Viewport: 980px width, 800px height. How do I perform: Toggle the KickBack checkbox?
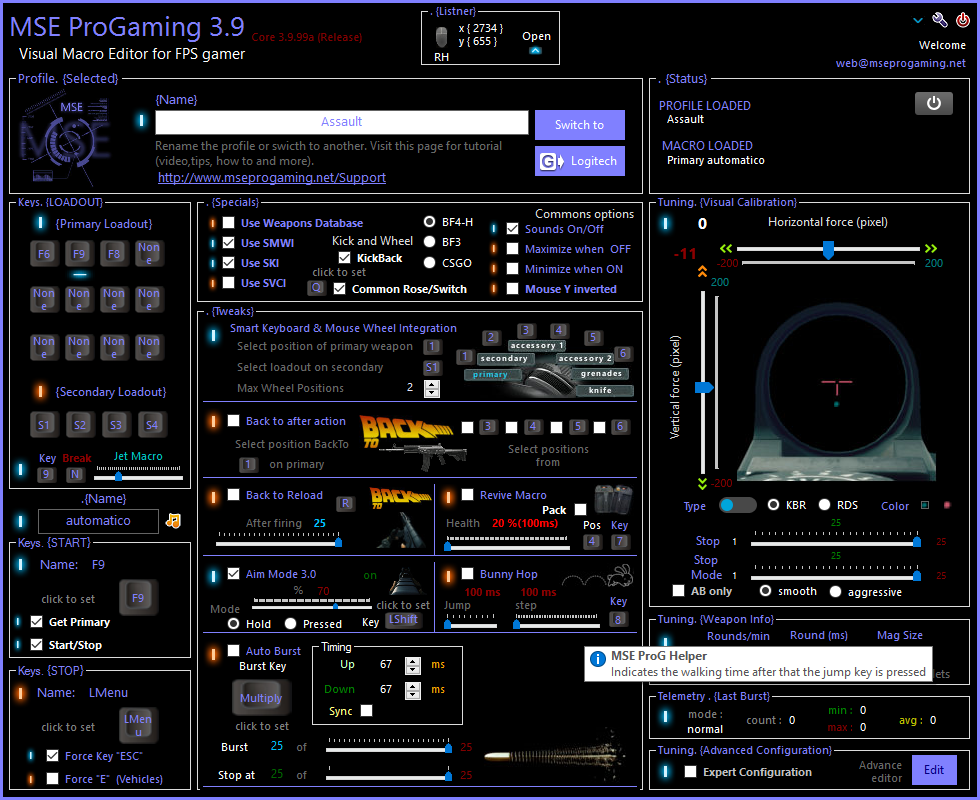(344, 258)
